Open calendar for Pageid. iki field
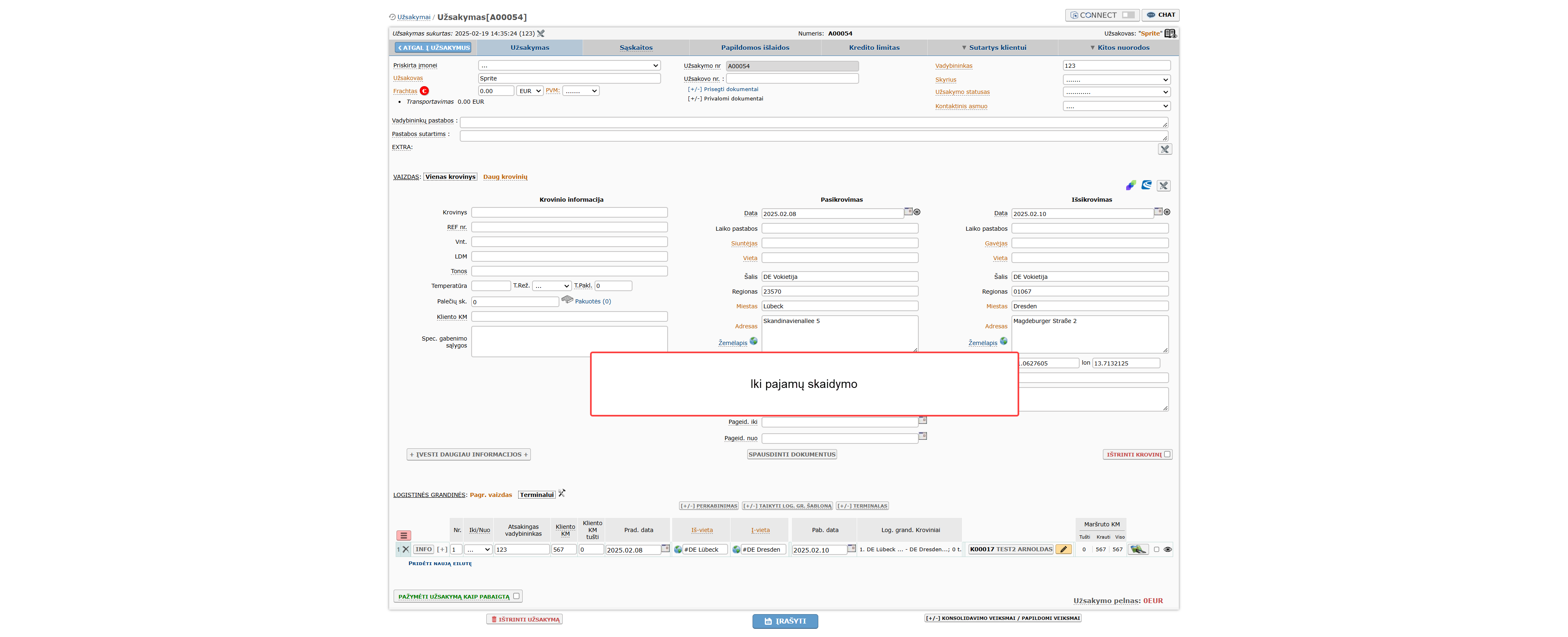Viewport: 1568px width, 637px height. pos(923,420)
